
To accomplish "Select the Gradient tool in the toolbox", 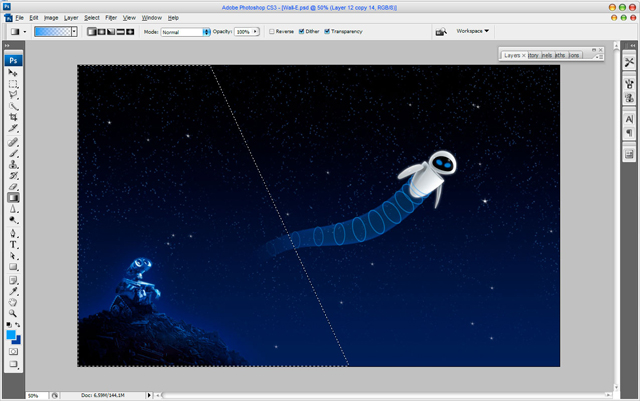I will (x=13, y=198).
